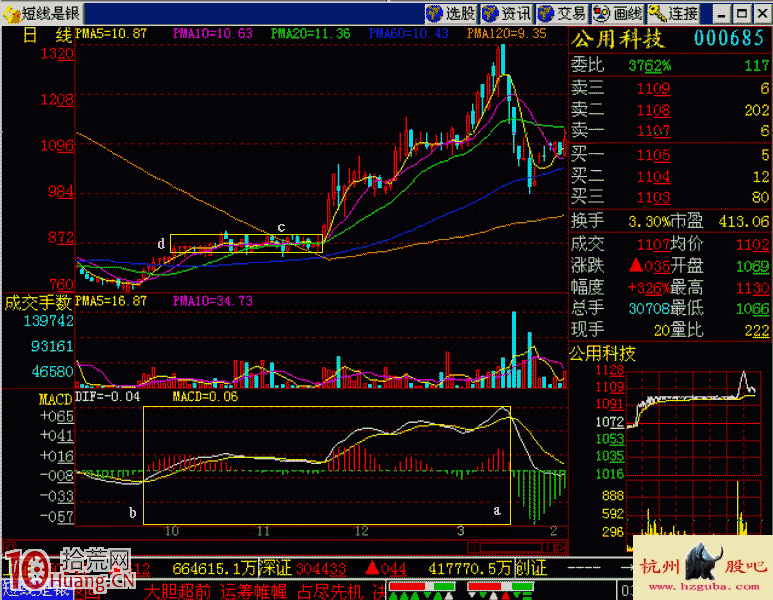
Task: Maximize the stock software window
Action: [741, 14]
